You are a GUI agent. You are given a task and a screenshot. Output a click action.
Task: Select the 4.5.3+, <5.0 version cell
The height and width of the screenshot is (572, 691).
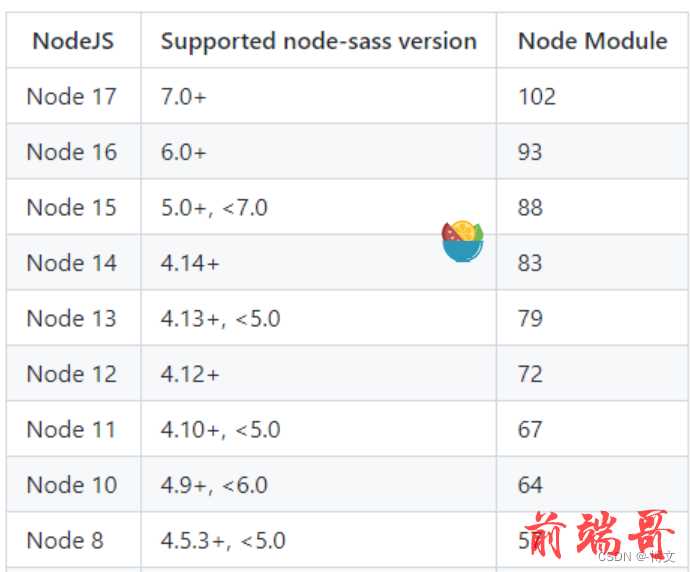pos(223,541)
